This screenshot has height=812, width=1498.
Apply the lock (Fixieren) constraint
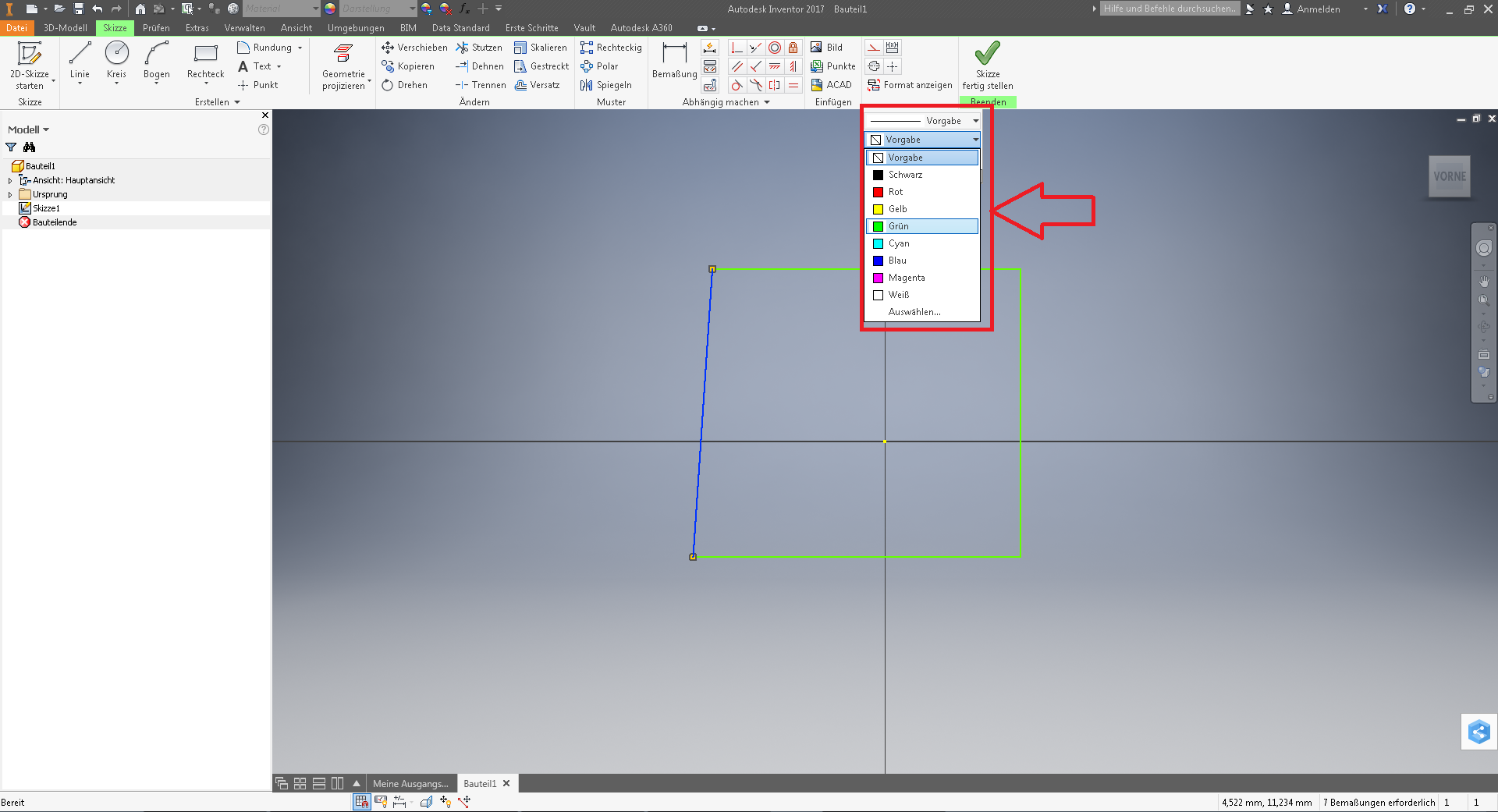tap(793, 47)
